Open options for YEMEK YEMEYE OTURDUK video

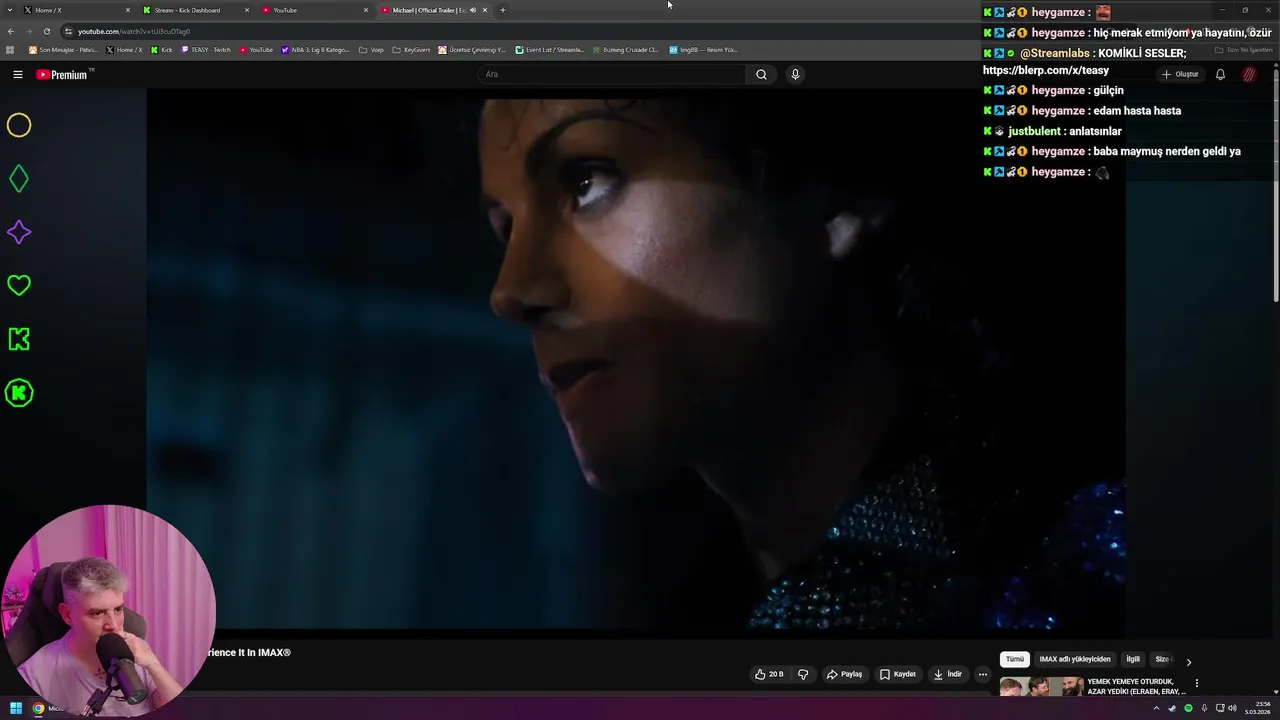pyautogui.click(x=1196, y=683)
